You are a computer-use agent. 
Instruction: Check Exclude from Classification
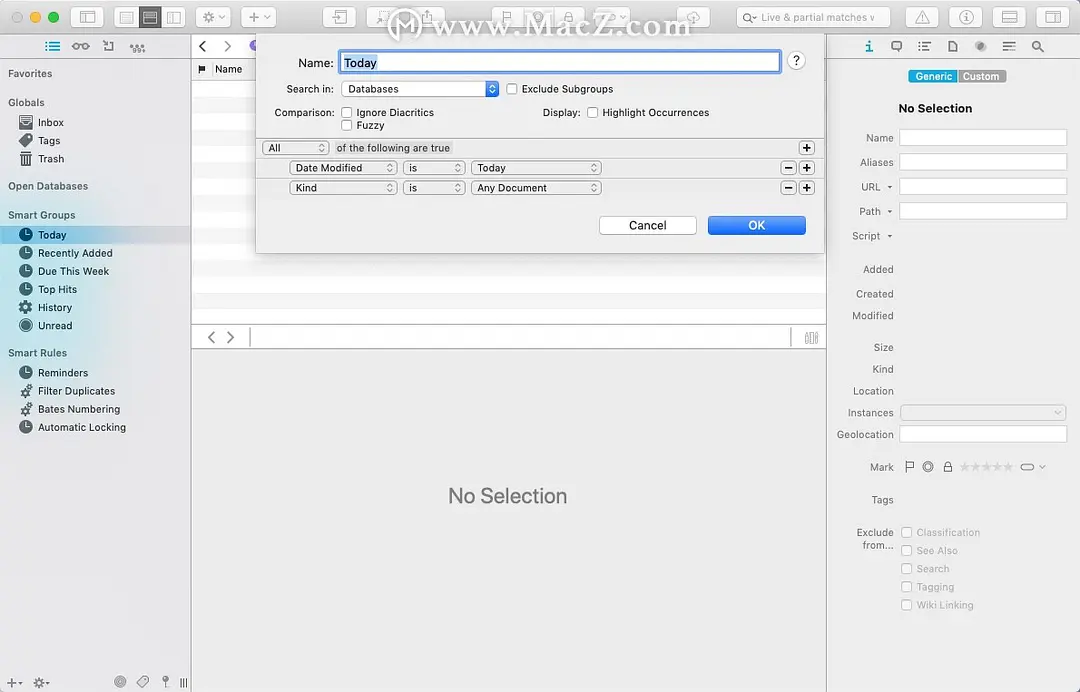coord(906,532)
